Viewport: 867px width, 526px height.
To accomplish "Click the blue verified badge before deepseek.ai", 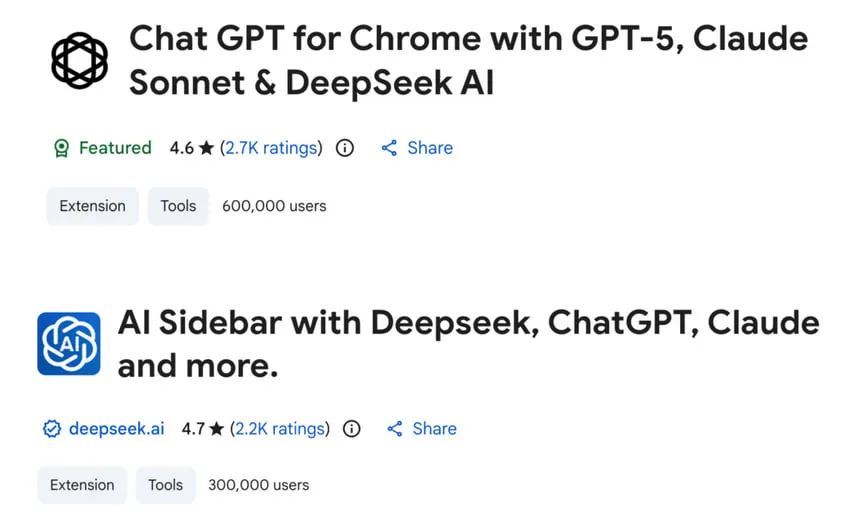I will click(52, 429).
